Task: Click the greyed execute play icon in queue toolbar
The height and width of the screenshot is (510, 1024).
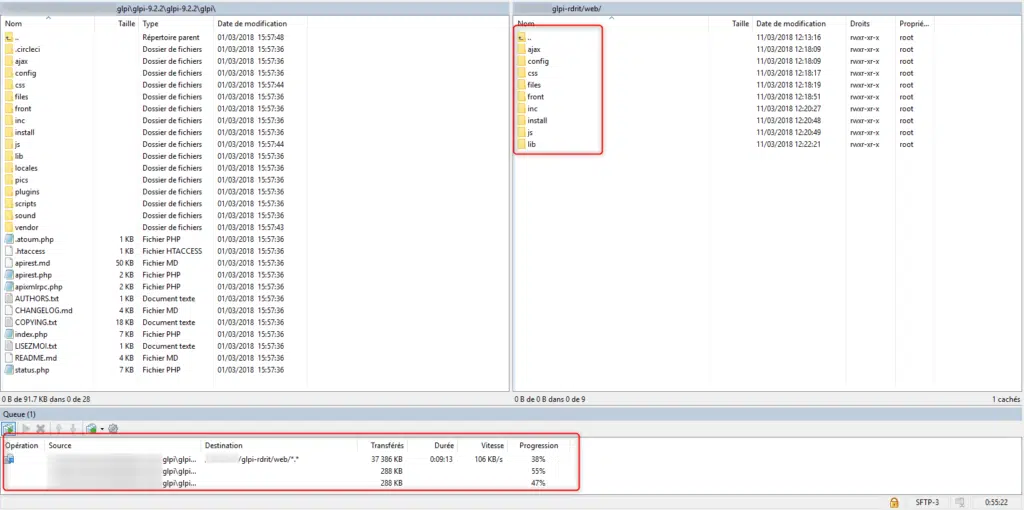Action: [x=27, y=428]
